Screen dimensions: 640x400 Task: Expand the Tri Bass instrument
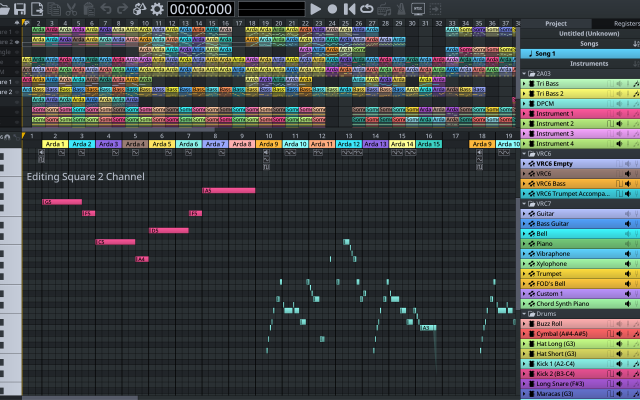524,84
